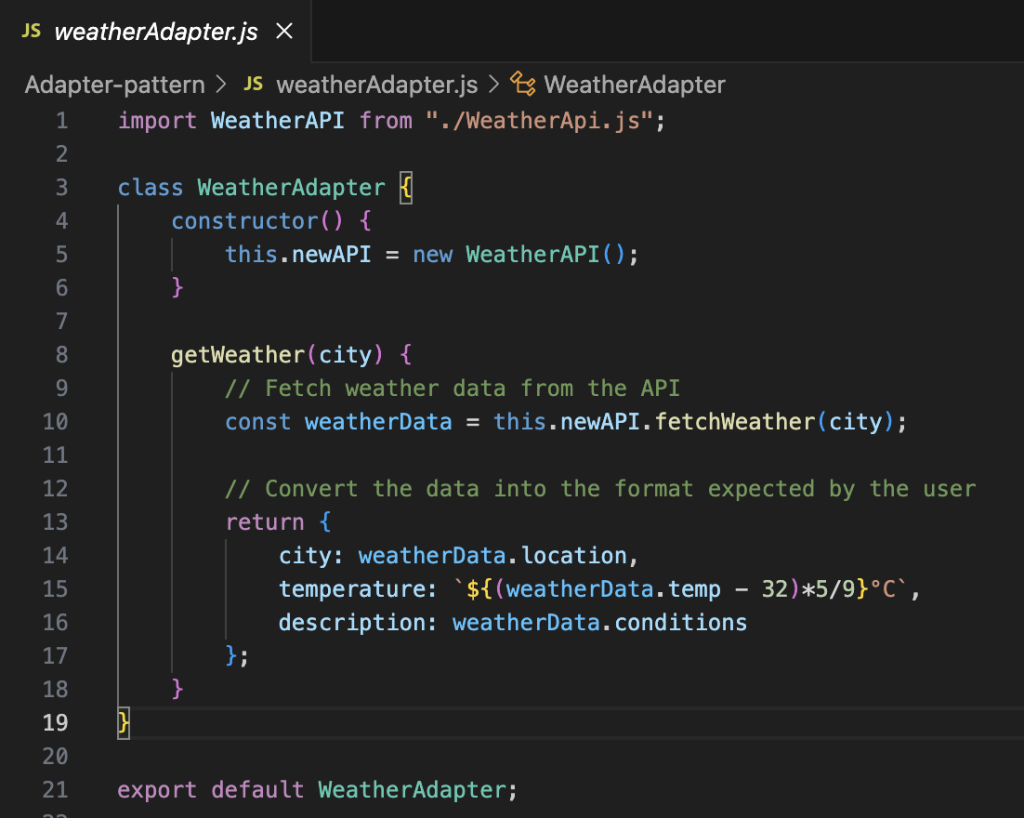Click weatherData.conditions on line 16

coord(600,623)
